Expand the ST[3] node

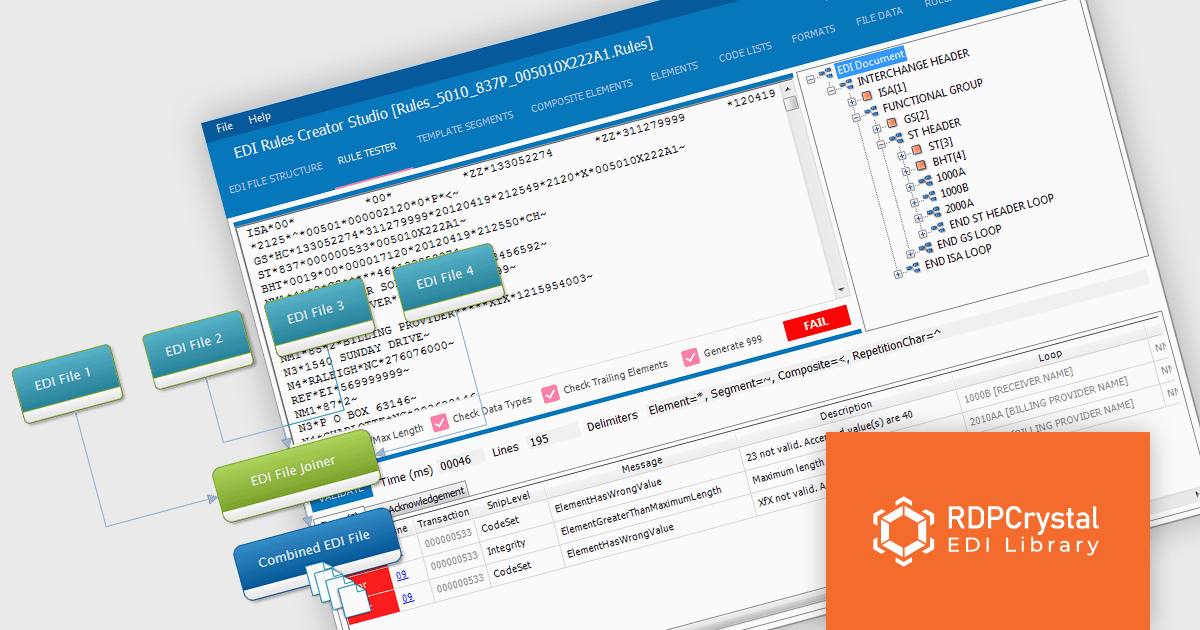[x=902, y=156]
